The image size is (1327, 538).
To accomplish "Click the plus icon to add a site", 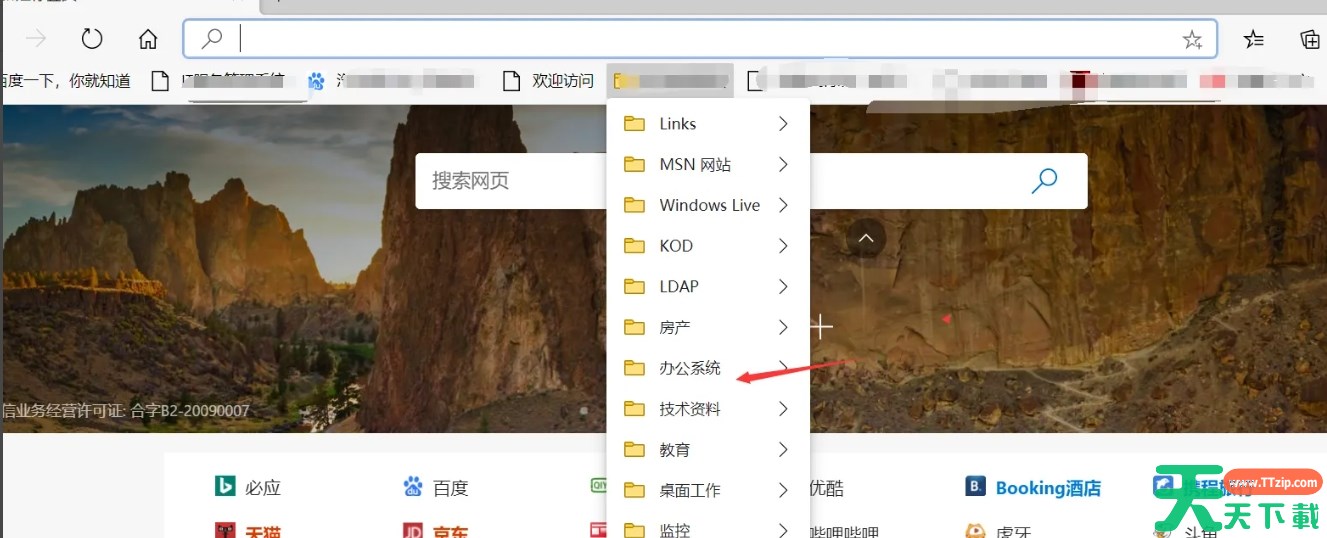I will click(x=821, y=327).
